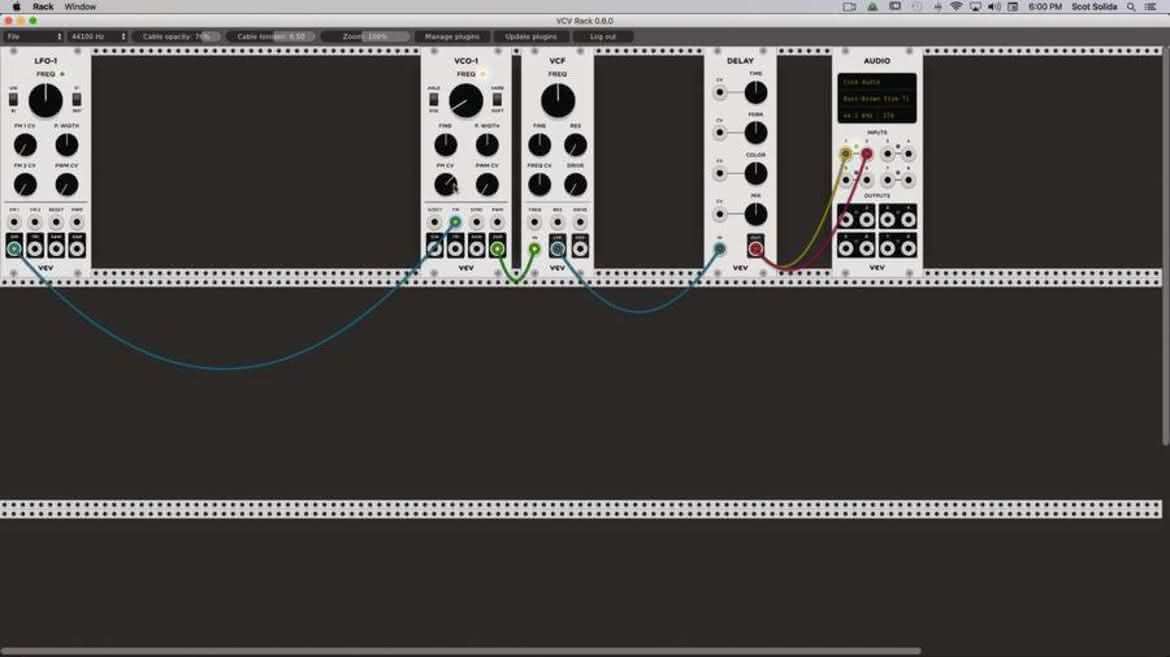This screenshot has width=1170, height=657.
Task: Click AUDIO module input 1 jack
Action: tap(845, 154)
